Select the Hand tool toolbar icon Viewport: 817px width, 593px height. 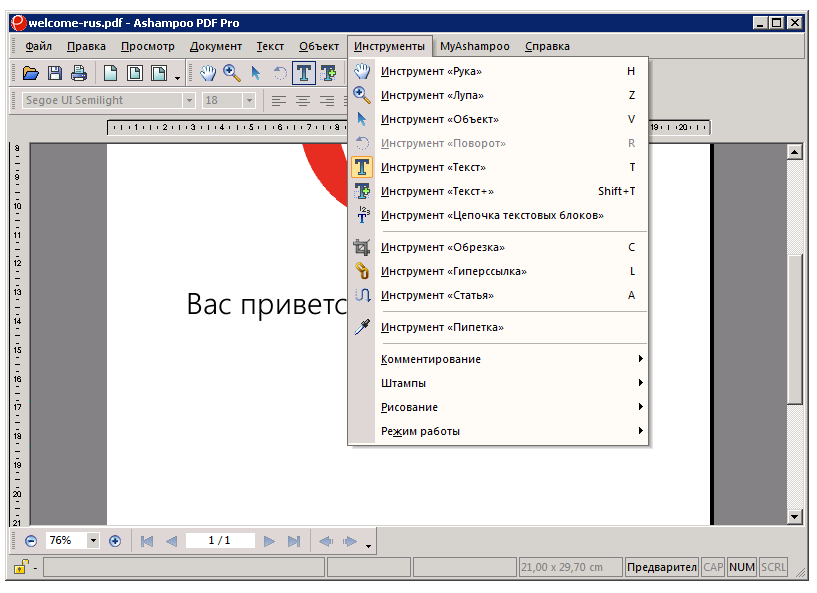coord(208,73)
